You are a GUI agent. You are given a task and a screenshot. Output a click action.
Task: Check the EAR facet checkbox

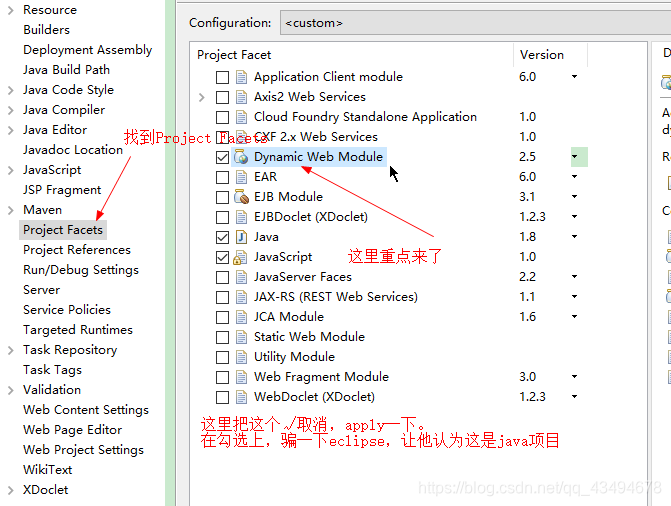pyautogui.click(x=222, y=177)
